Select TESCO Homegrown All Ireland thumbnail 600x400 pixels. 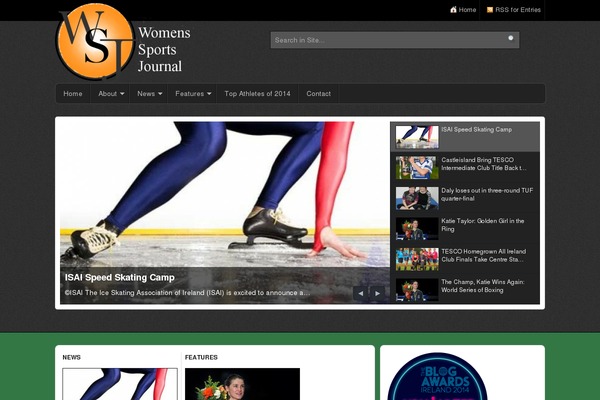(417, 259)
